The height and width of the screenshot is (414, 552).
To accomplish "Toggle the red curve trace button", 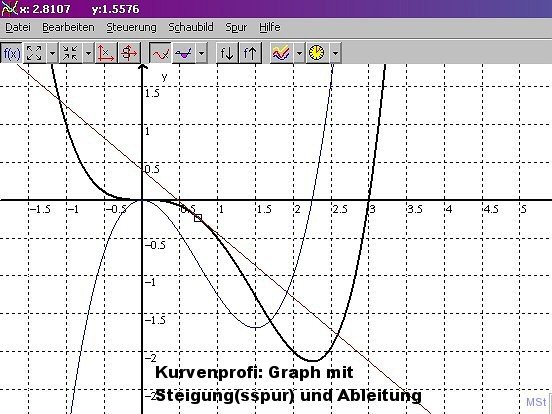I will (160, 53).
